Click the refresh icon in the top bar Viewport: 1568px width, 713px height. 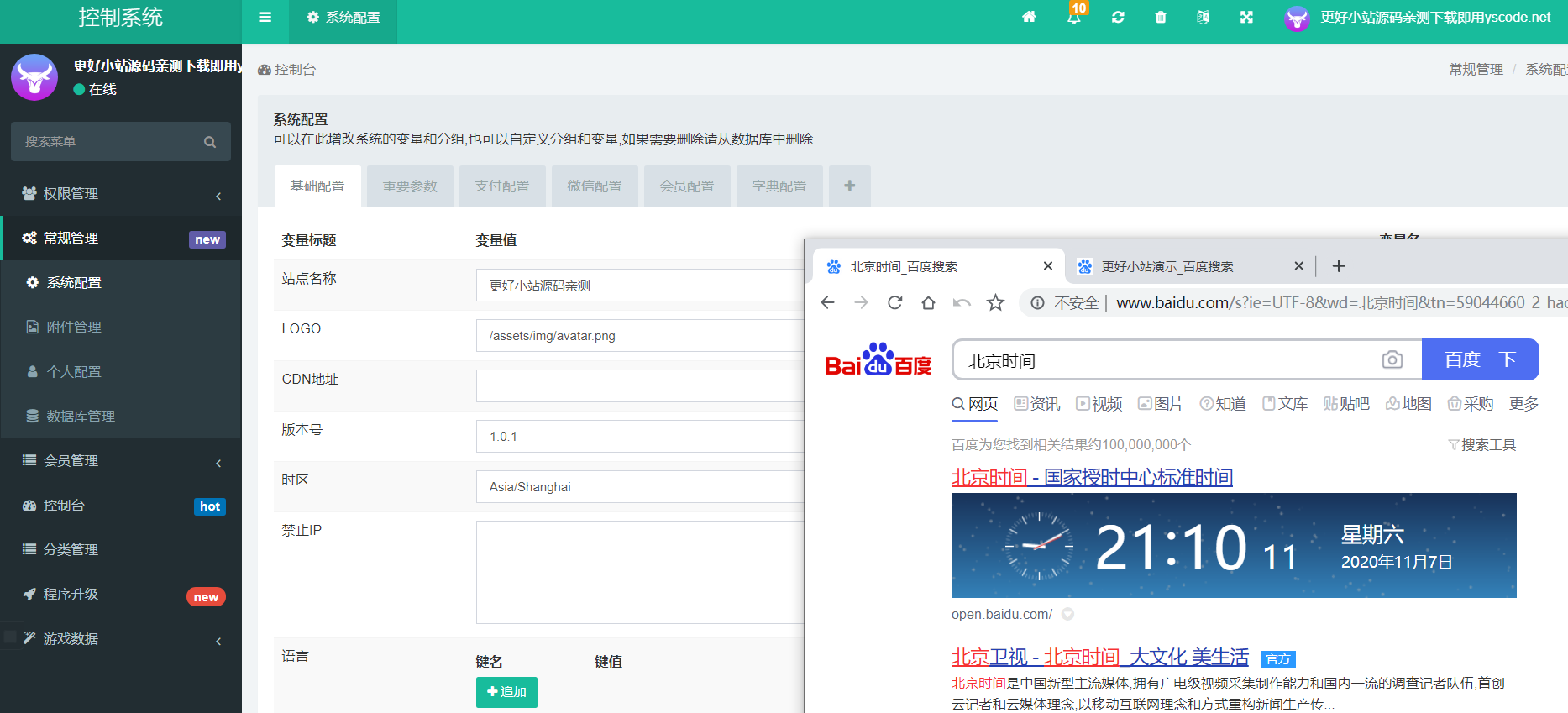tap(1118, 18)
